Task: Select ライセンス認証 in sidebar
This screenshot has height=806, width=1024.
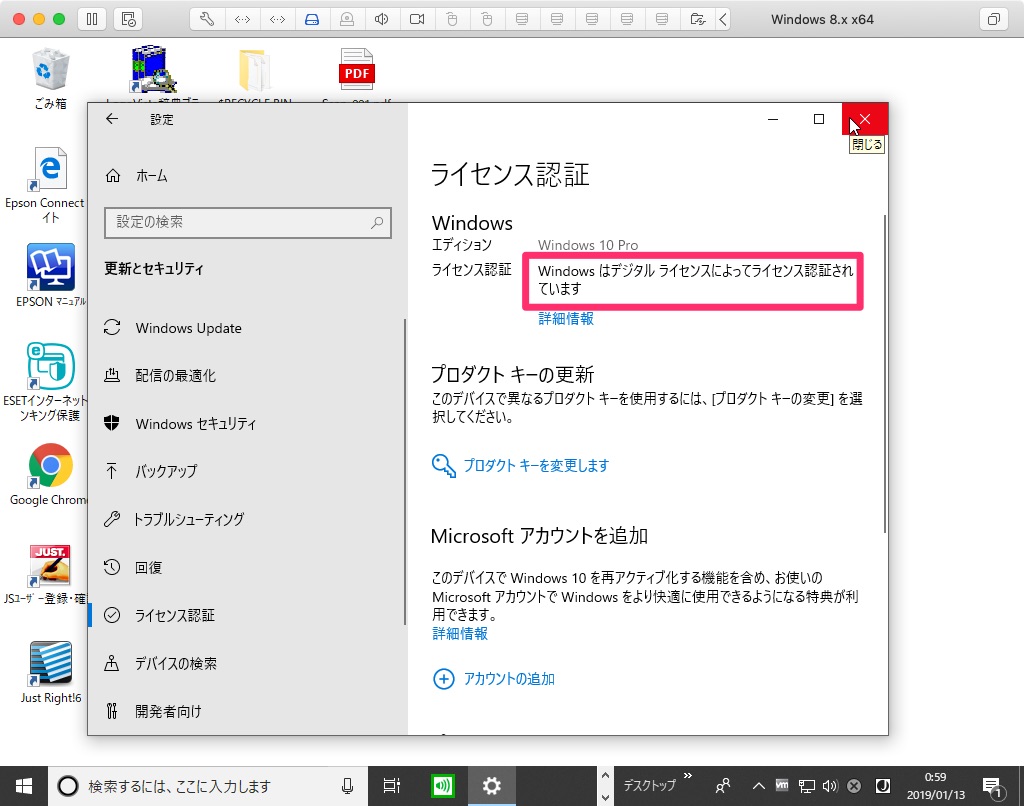Action: click(x=247, y=615)
